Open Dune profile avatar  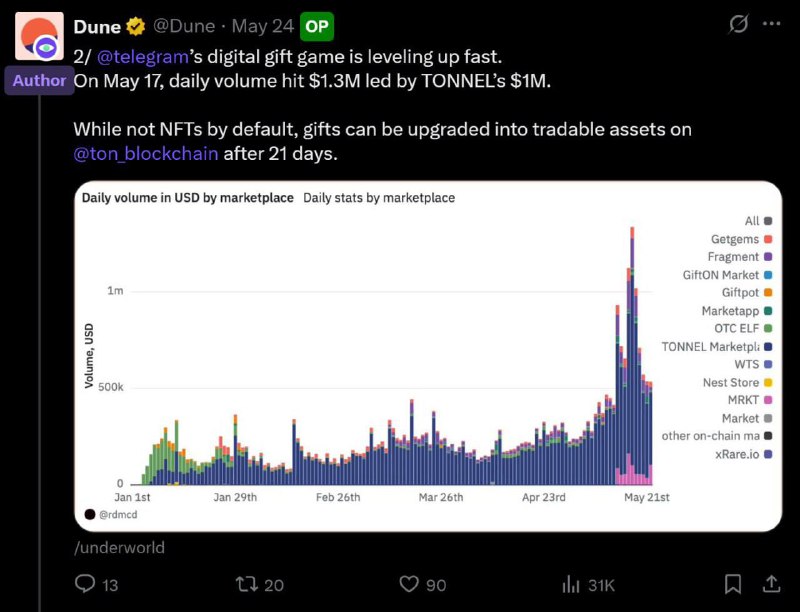click(39, 36)
